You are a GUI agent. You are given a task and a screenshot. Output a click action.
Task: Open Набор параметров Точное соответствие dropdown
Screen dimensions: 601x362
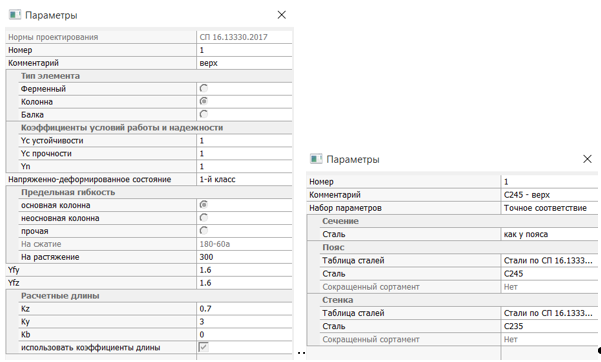(549, 208)
